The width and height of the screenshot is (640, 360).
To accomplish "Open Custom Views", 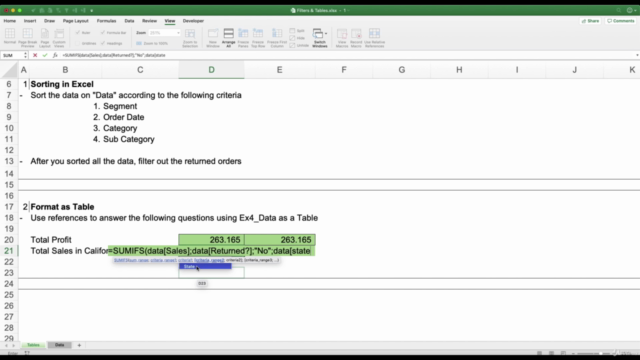I will pyautogui.click(x=59, y=38).
